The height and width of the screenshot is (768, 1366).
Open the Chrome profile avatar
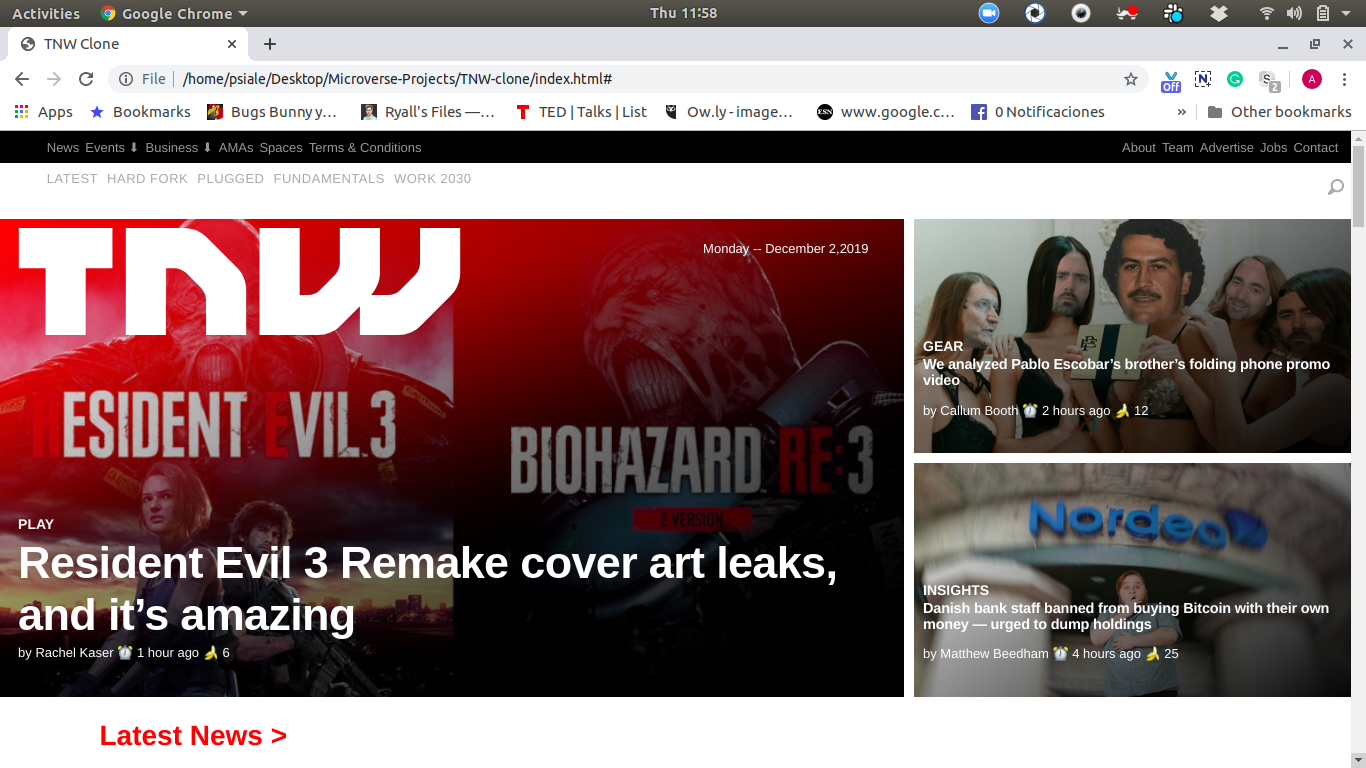(1312, 79)
